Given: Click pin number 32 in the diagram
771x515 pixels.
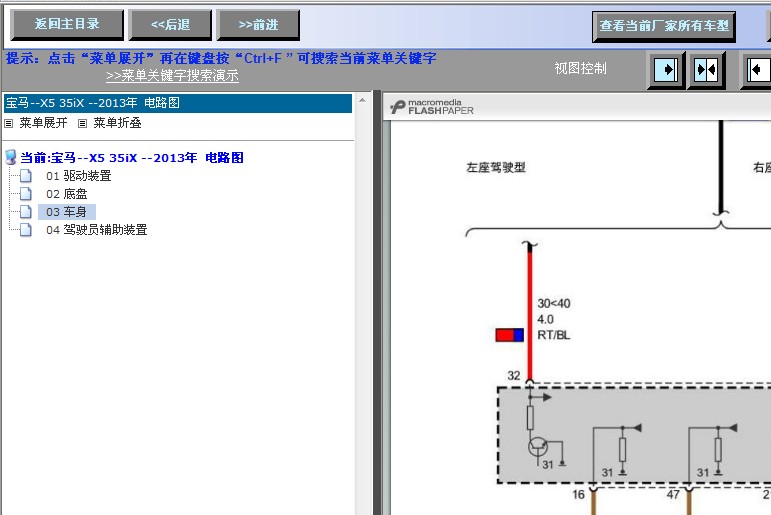Looking at the screenshot, I should [514, 376].
